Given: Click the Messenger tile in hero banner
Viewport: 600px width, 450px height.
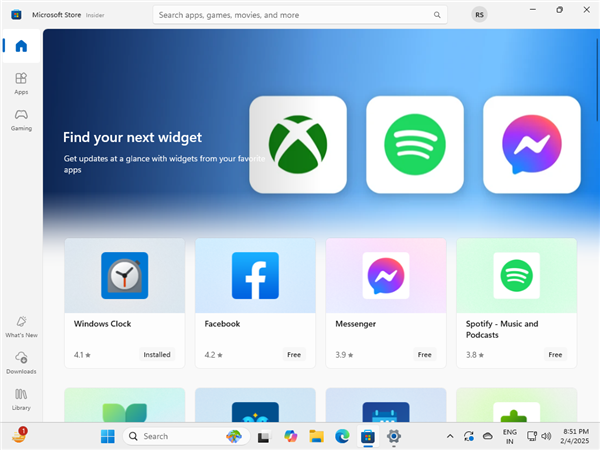Looking at the screenshot, I should [x=531, y=144].
